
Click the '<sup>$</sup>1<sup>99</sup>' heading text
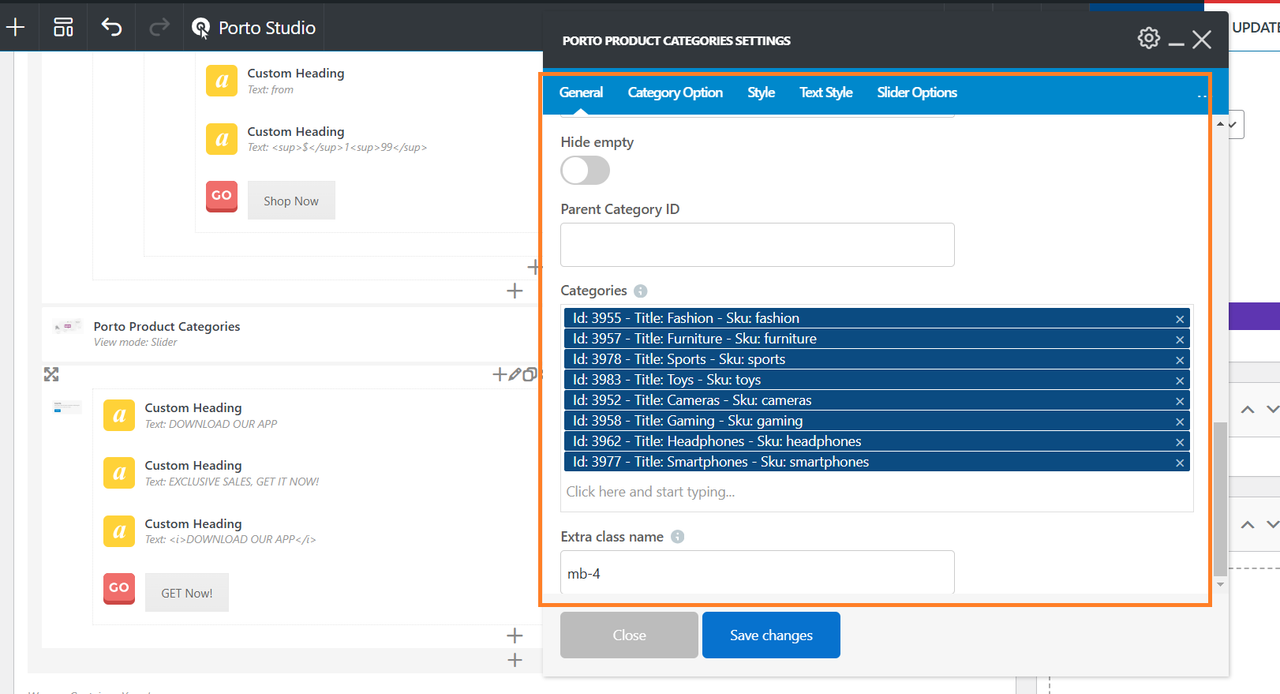[337, 148]
